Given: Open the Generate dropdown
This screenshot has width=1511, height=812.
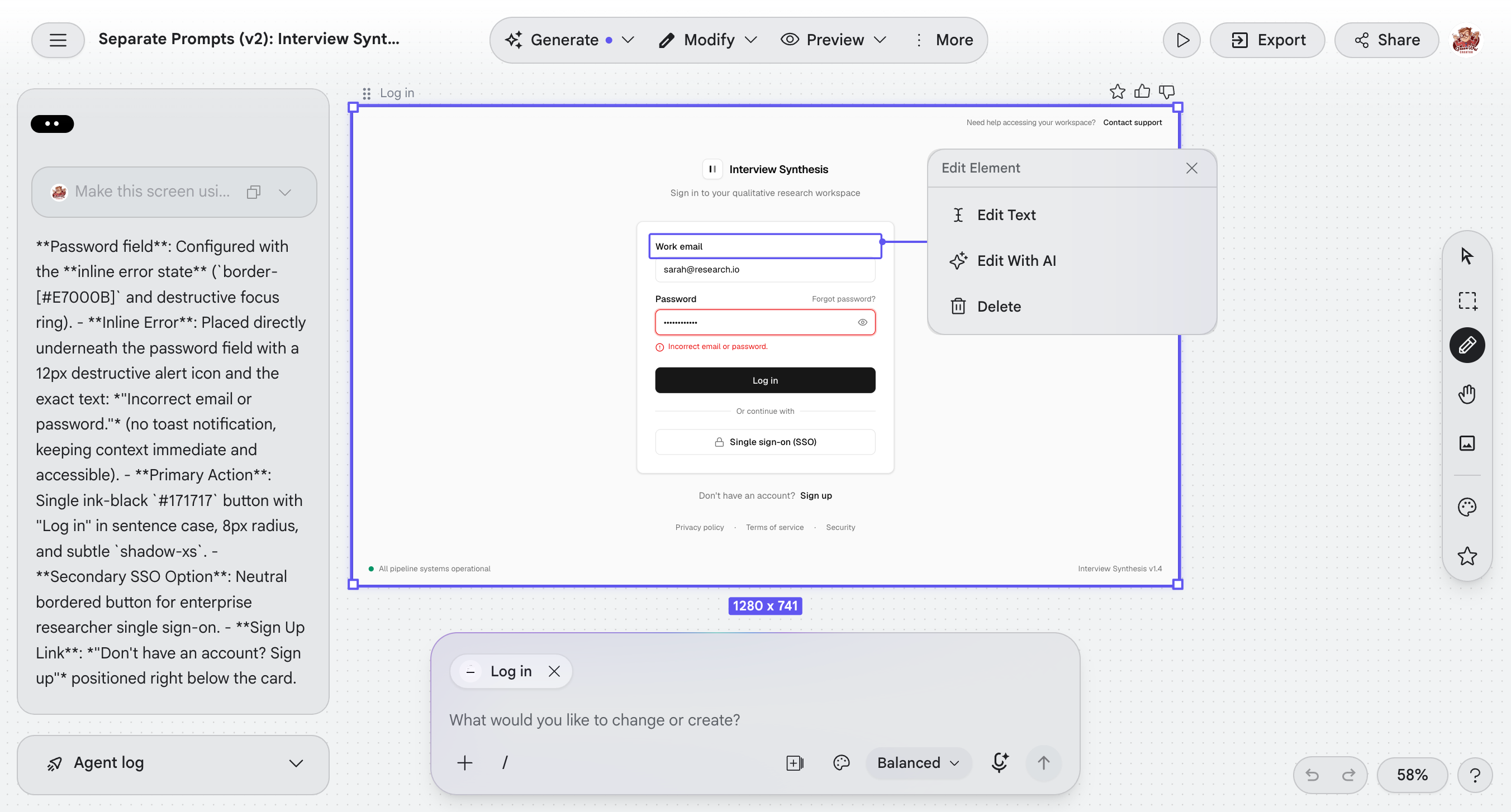Looking at the screenshot, I should point(569,40).
